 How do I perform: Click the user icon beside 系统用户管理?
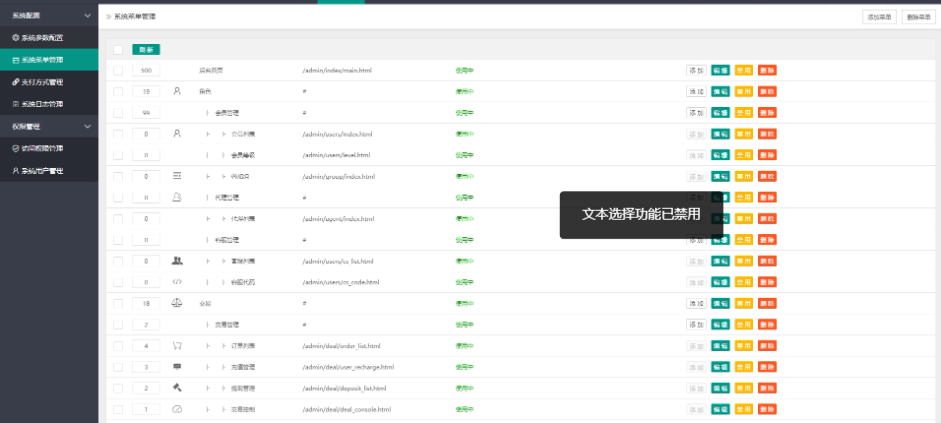16,171
